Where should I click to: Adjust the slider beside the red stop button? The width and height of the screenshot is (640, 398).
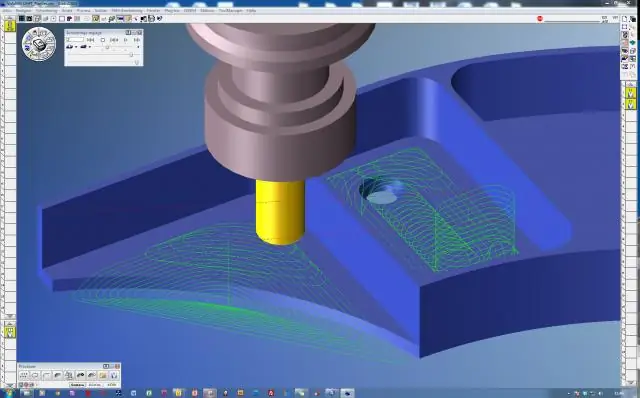(572, 21)
